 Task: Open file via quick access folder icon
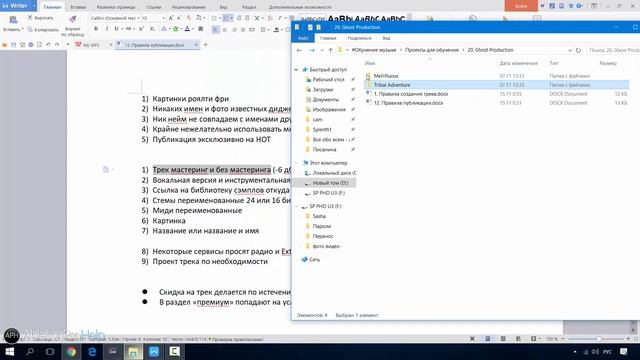click(5, 44)
